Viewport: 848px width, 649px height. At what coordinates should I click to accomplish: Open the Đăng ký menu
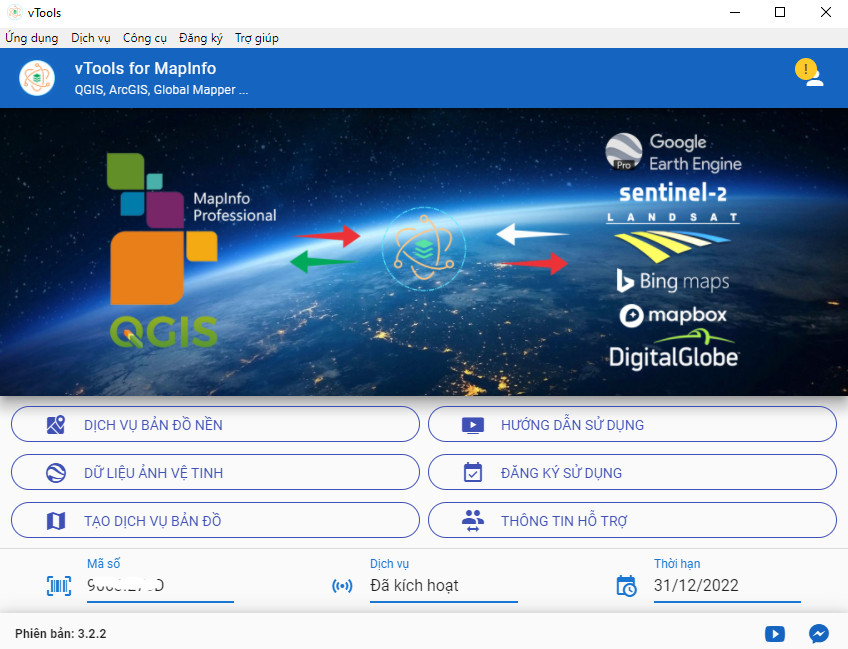[x=201, y=38]
